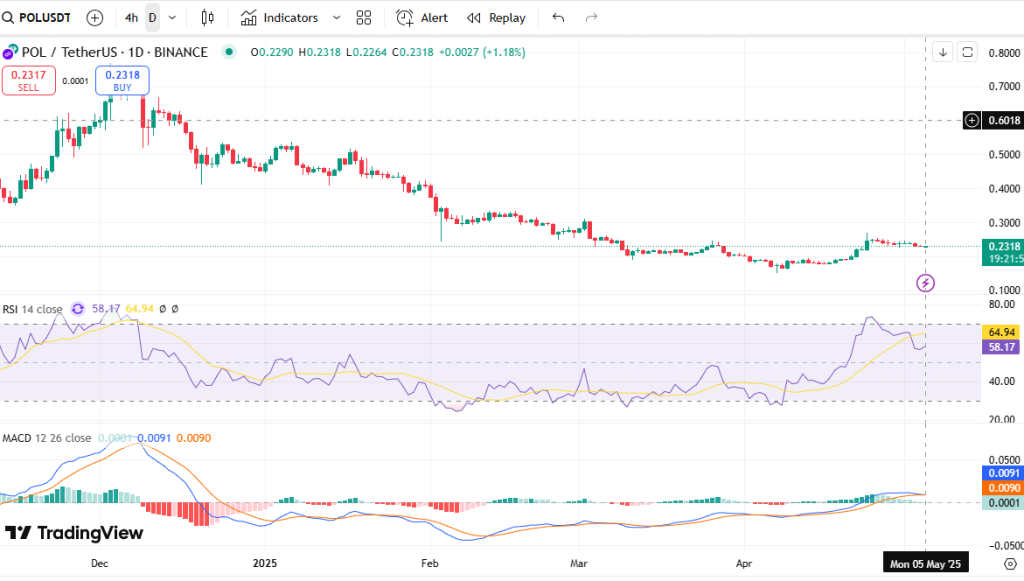Click the current price label 0.2318
Screen dimensions: 1024x581
[1004, 246]
